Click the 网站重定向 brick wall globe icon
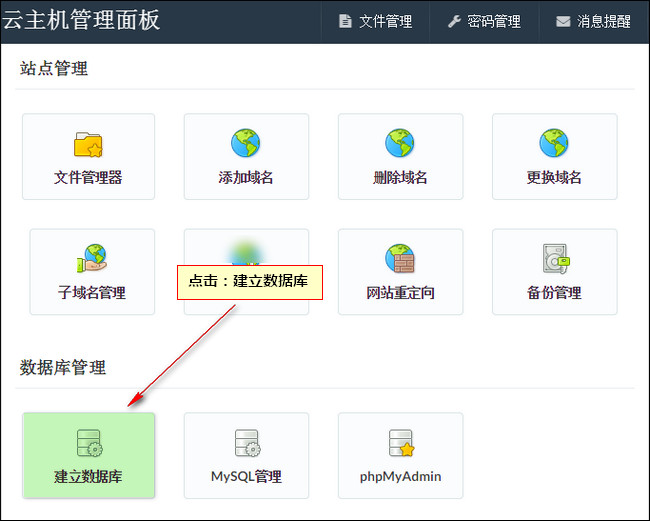 pyautogui.click(x=400, y=259)
